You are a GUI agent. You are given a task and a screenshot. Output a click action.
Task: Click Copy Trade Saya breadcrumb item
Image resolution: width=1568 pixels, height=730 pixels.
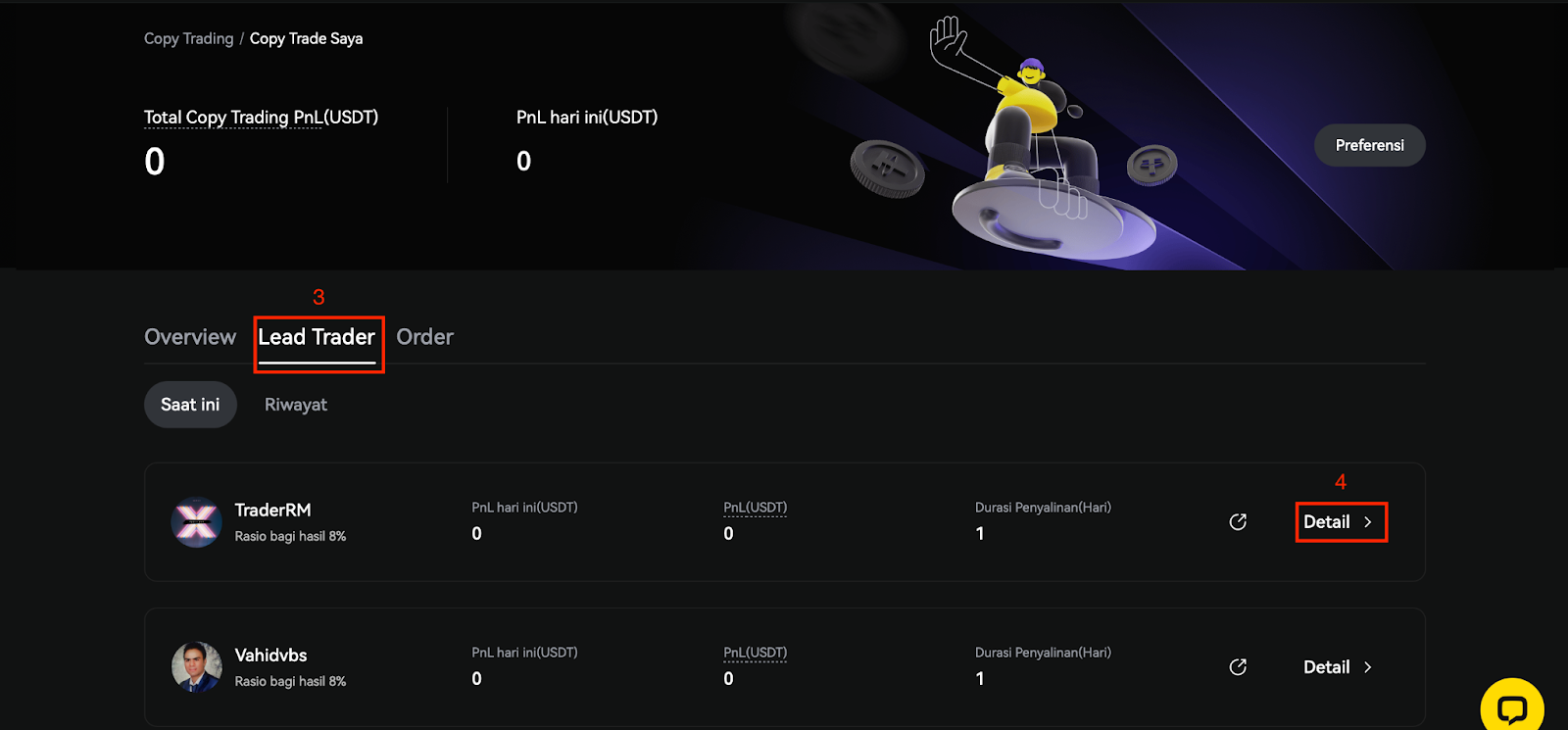[x=306, y=39]
